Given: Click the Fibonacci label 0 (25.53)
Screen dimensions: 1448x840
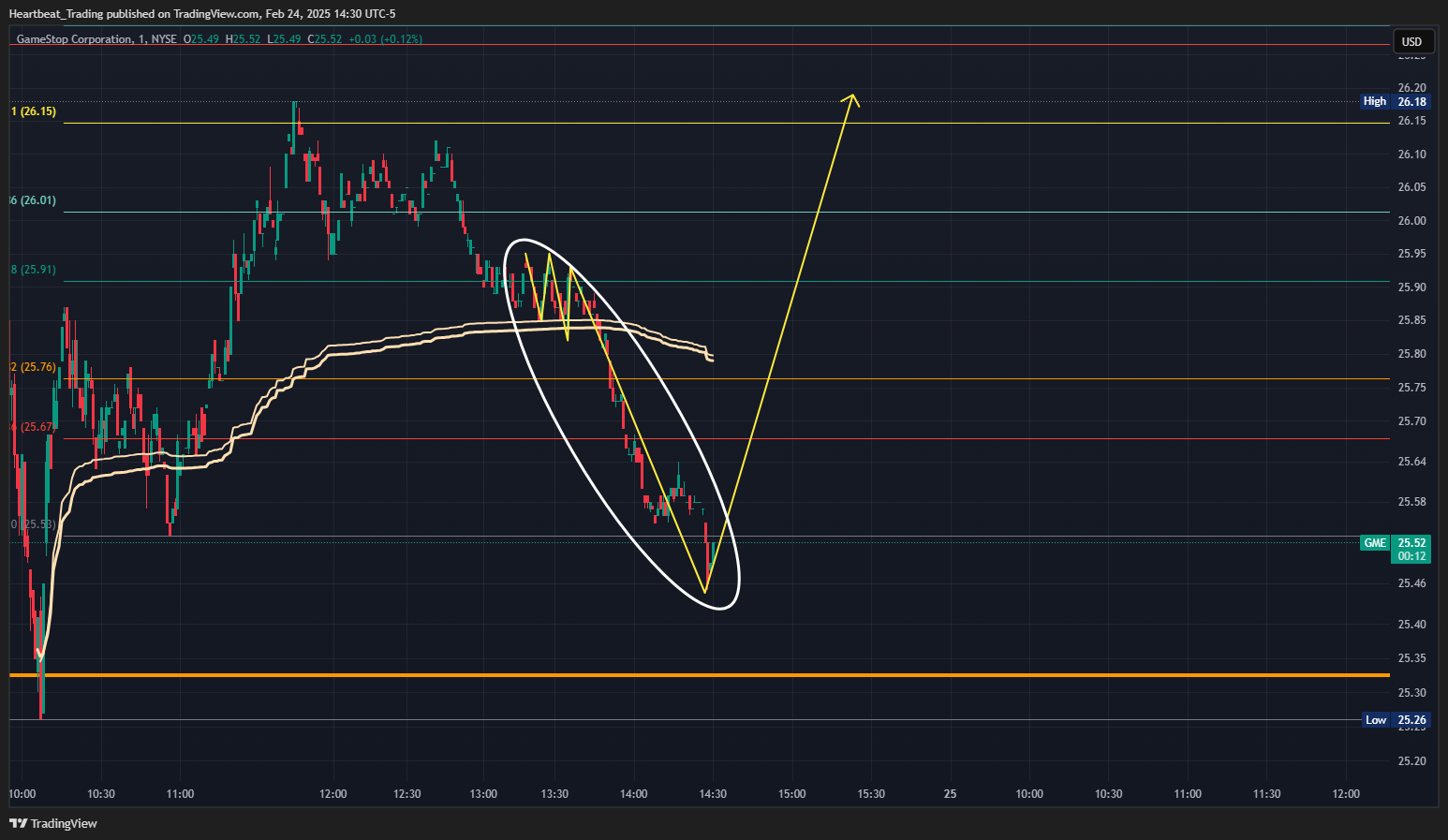Looking at the screenshot, I should click(x=34, y=524).
